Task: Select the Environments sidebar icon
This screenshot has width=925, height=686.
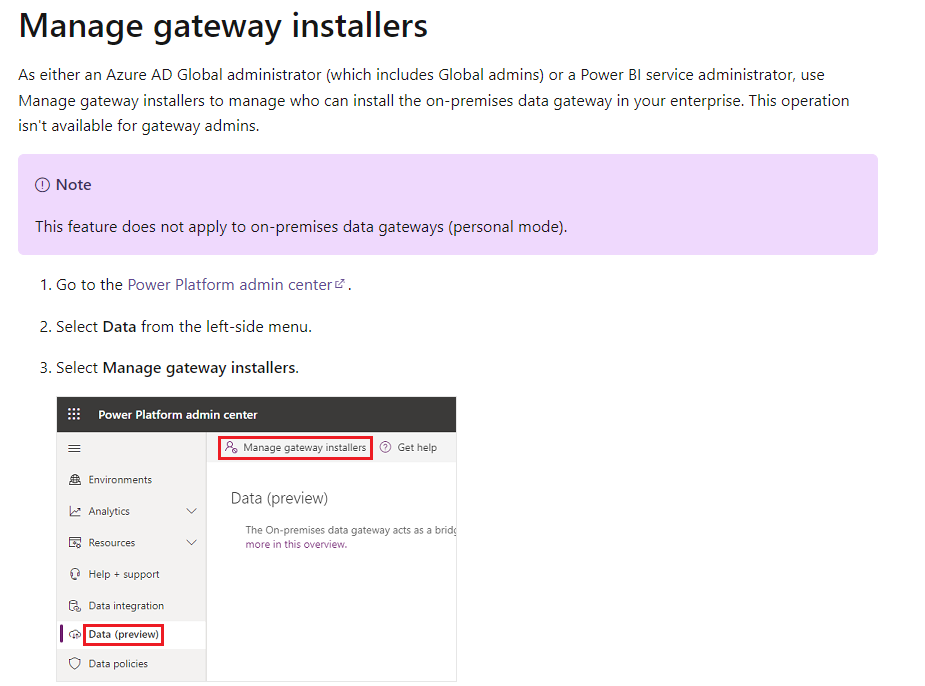Action: [74, 479]
